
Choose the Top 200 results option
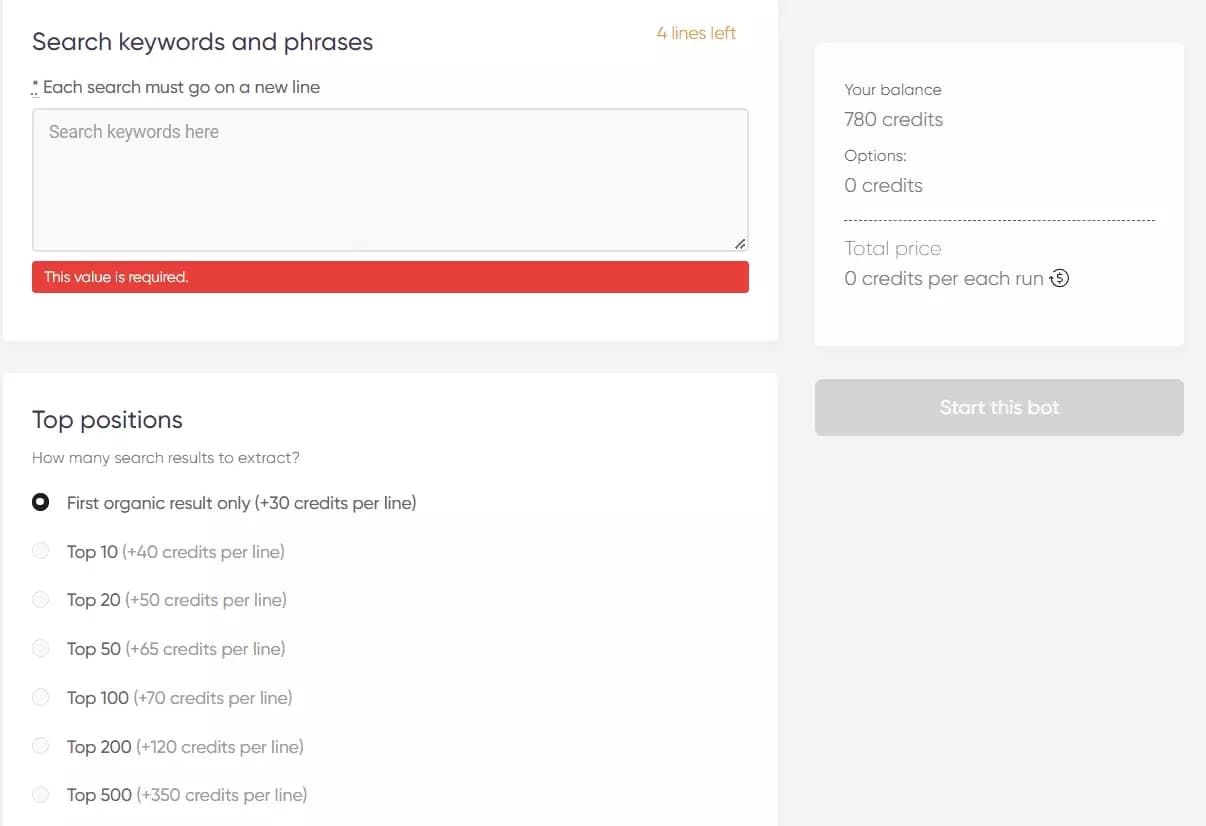click(x=41, y=745)
